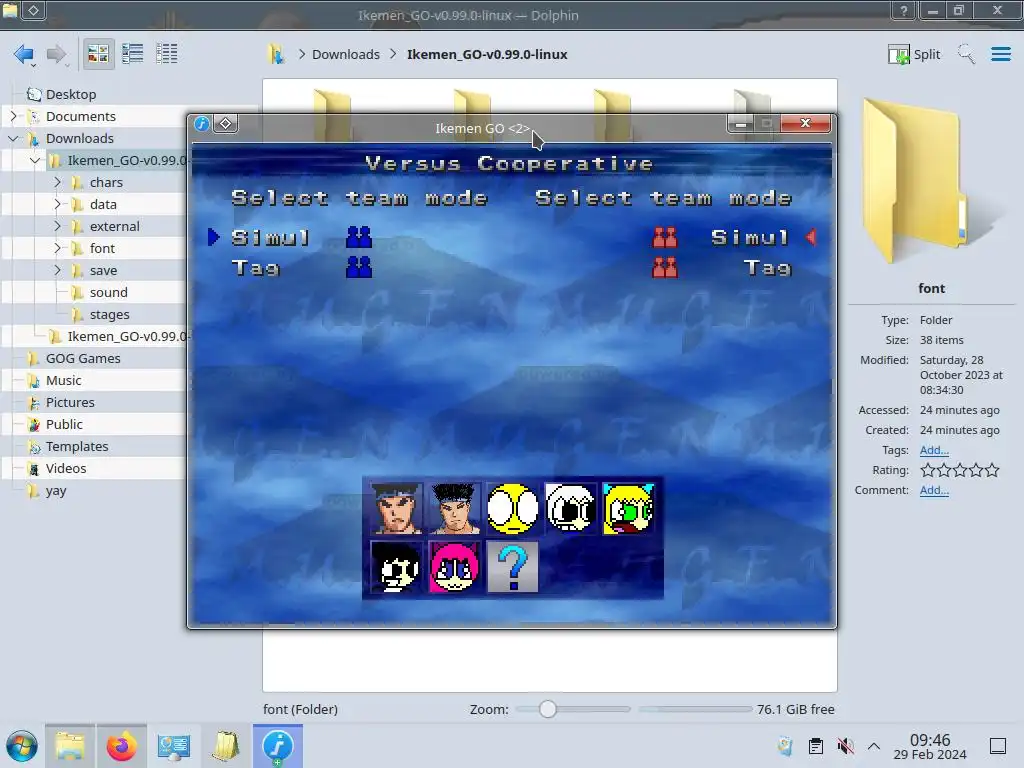
Task: Select the stages folder in tree
Action: (109, 314)
